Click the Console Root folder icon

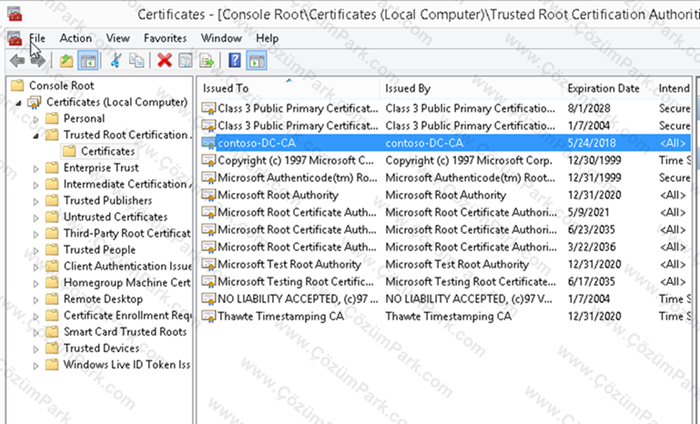[x=17, y=85]
